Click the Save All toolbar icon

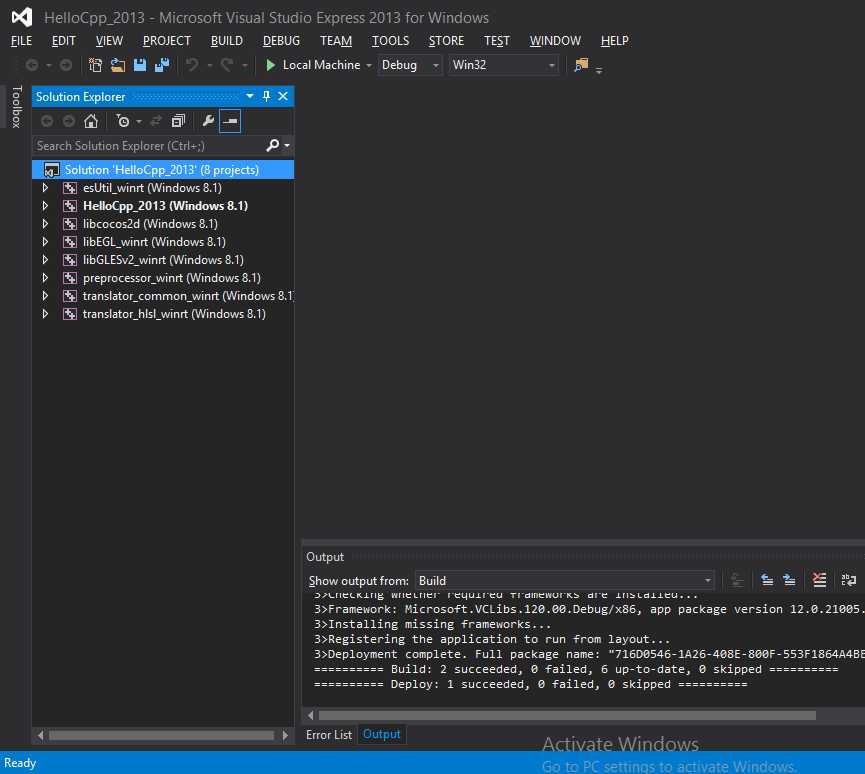[162, 65]
